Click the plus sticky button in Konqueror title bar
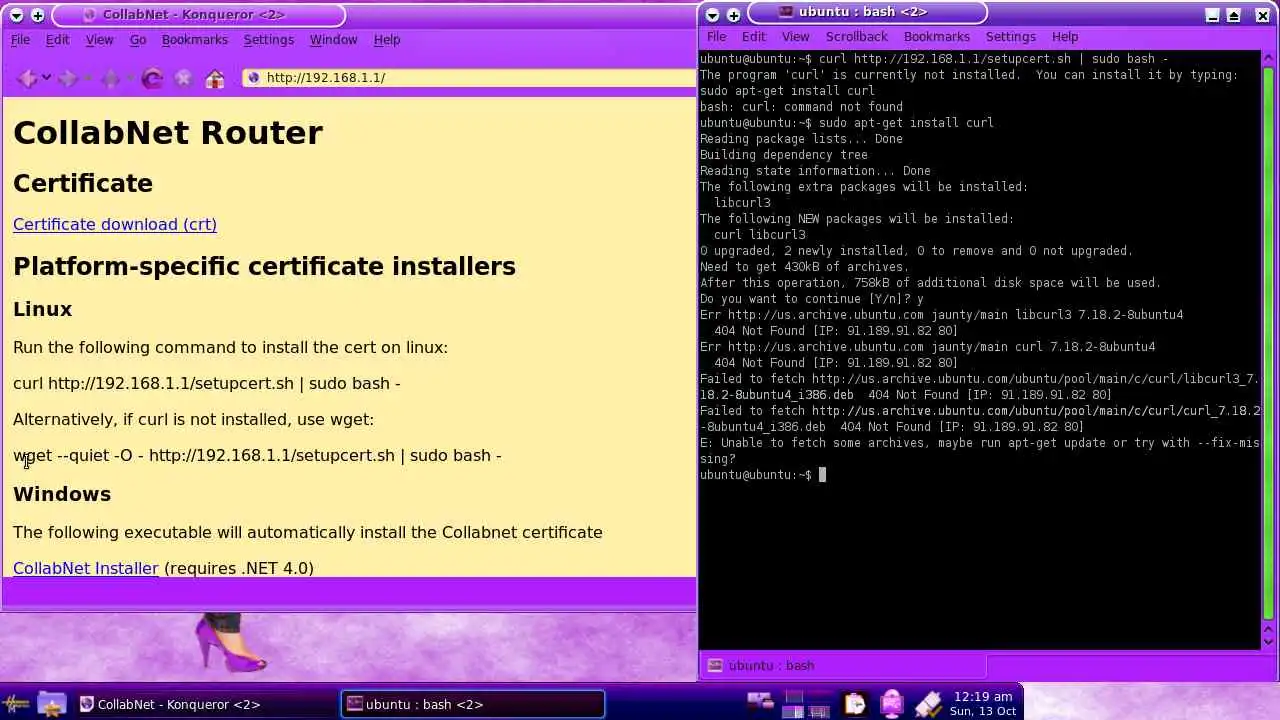Image resolution: width=1280 pixels, height=720 pixels. coord(37,15)
